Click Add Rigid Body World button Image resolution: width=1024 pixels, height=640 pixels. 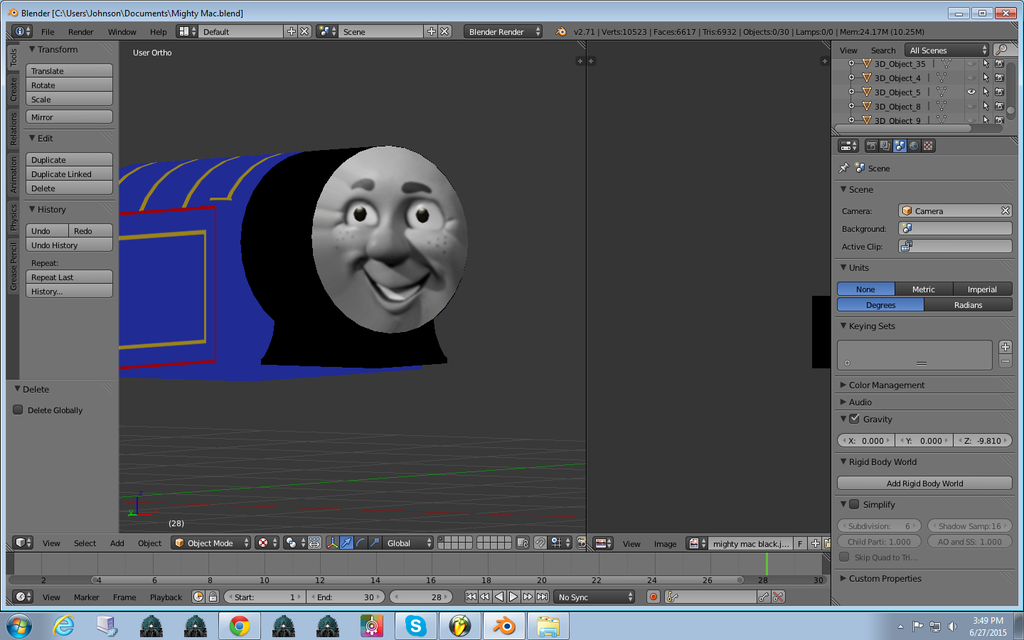[x=925, y=483]
